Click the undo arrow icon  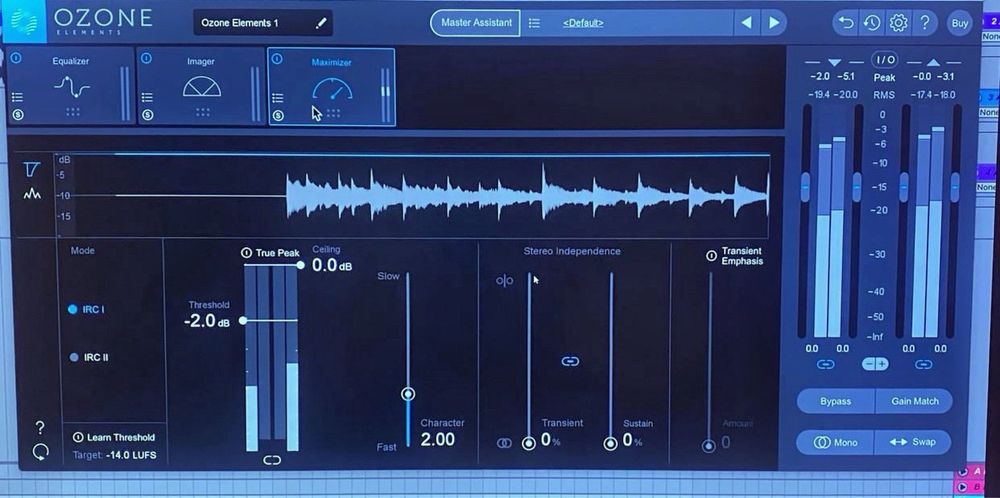(x=846, y=23)
